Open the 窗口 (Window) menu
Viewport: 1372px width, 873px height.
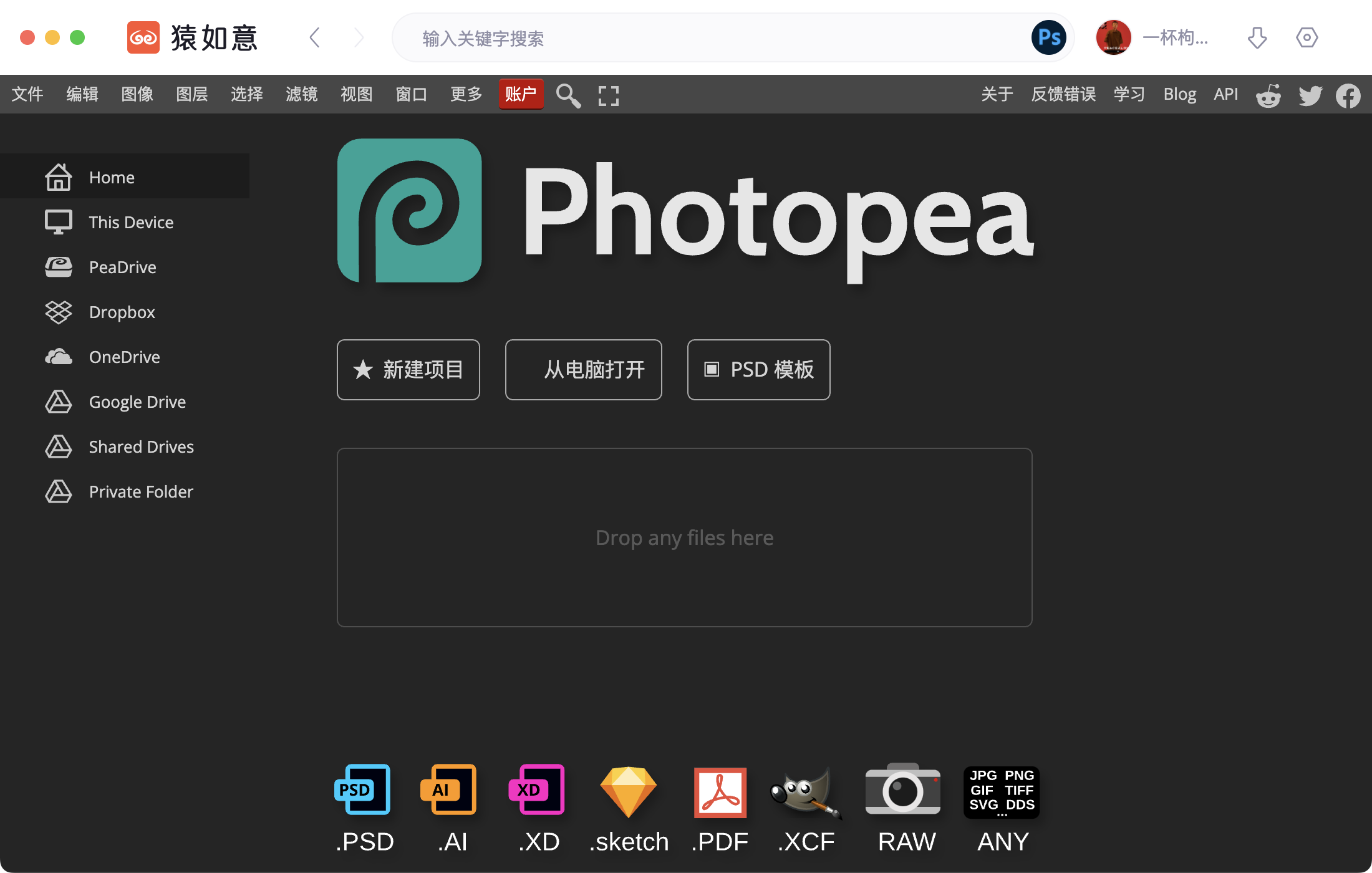412,94
